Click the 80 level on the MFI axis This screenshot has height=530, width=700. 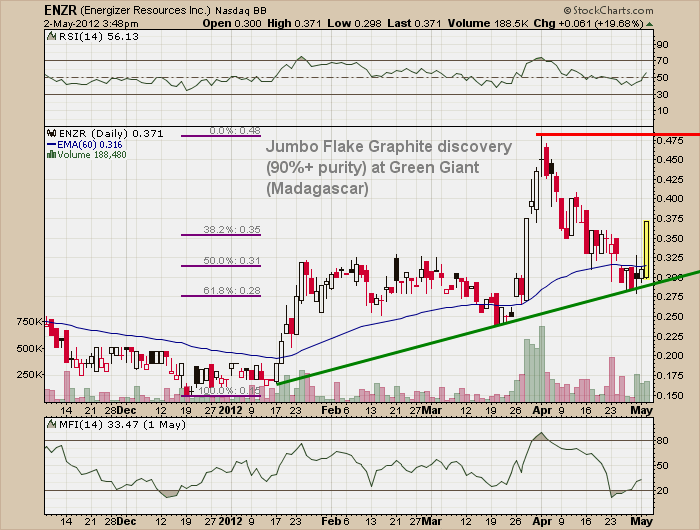[662, 441]
